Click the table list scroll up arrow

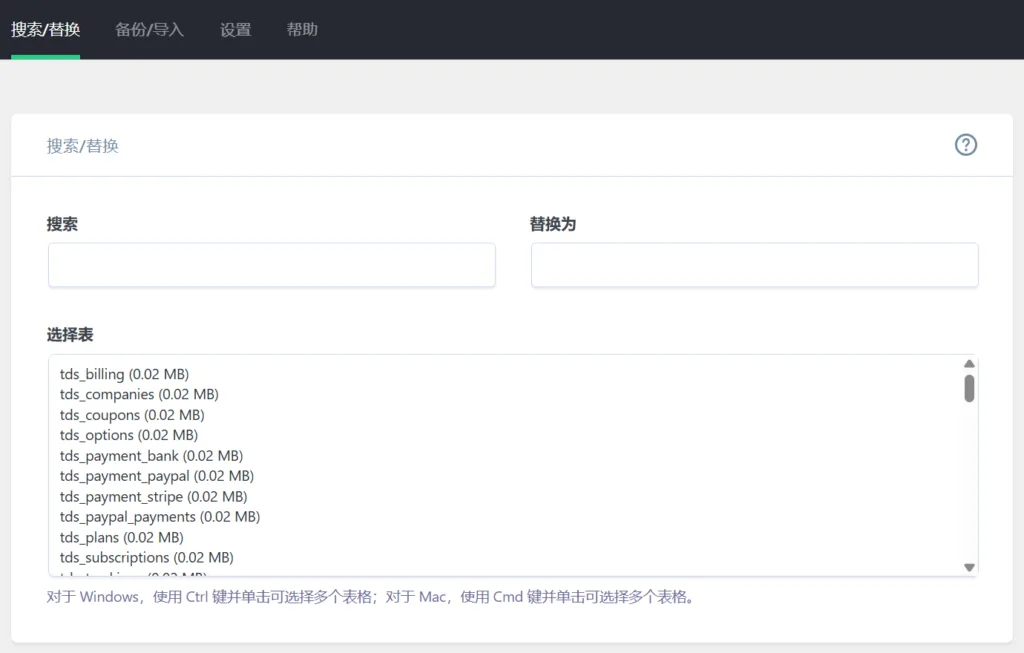(969, 364)
